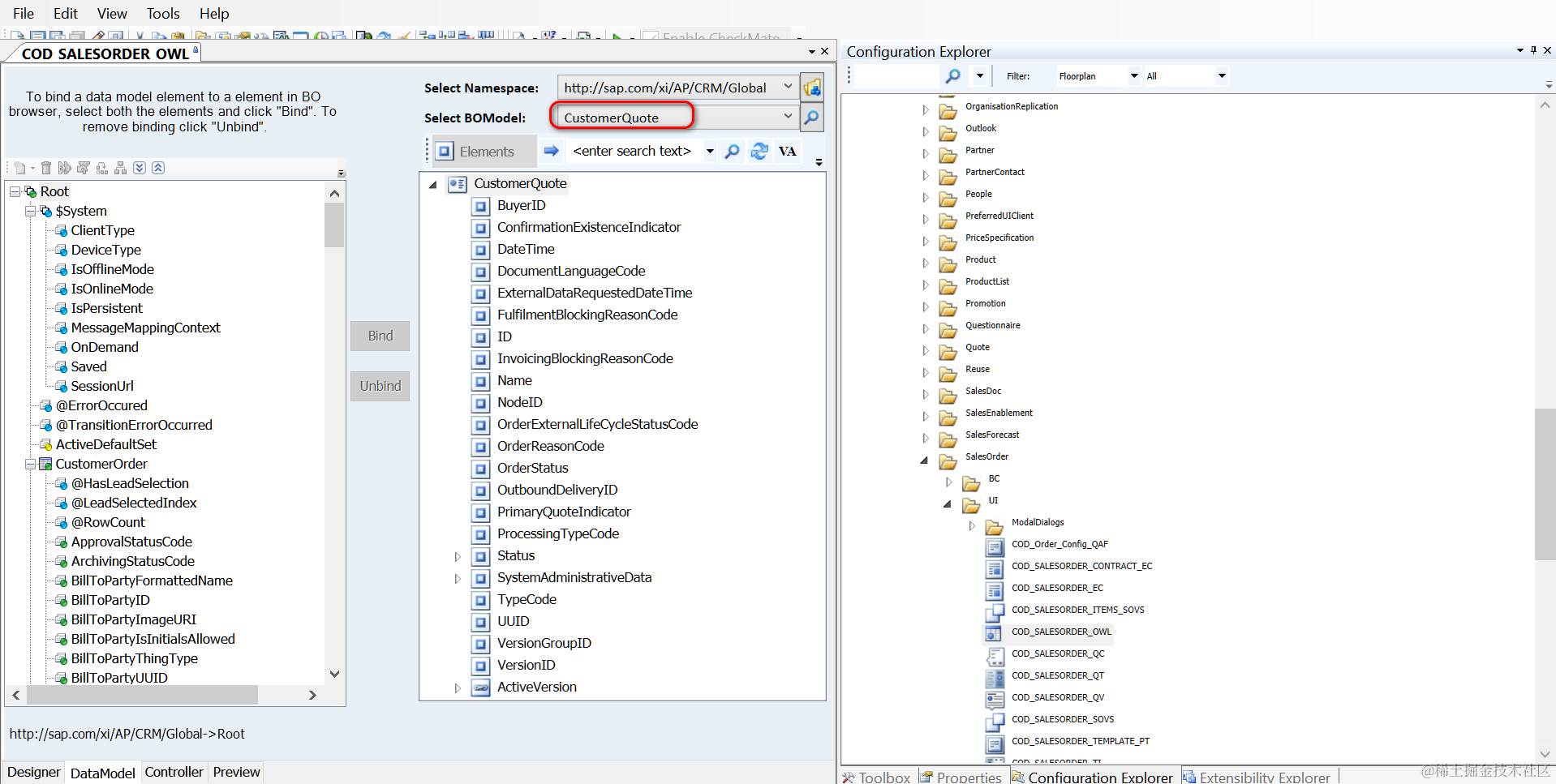
Task: Toggle the Elements button in BO browser
Action: (484, 151)
